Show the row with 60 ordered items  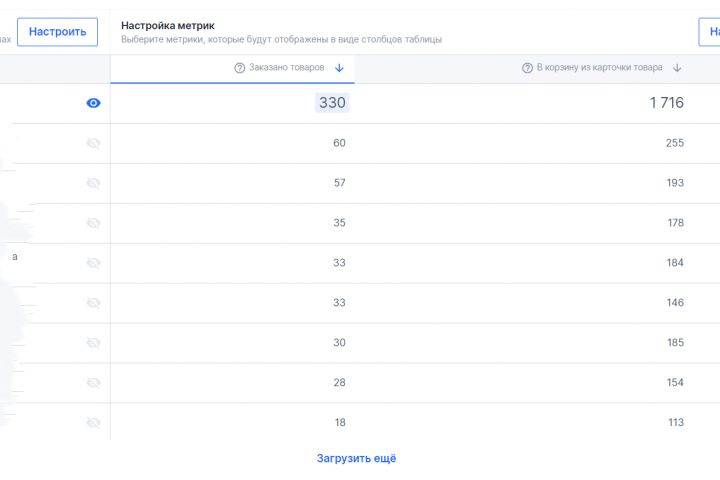tap(94, 143)
